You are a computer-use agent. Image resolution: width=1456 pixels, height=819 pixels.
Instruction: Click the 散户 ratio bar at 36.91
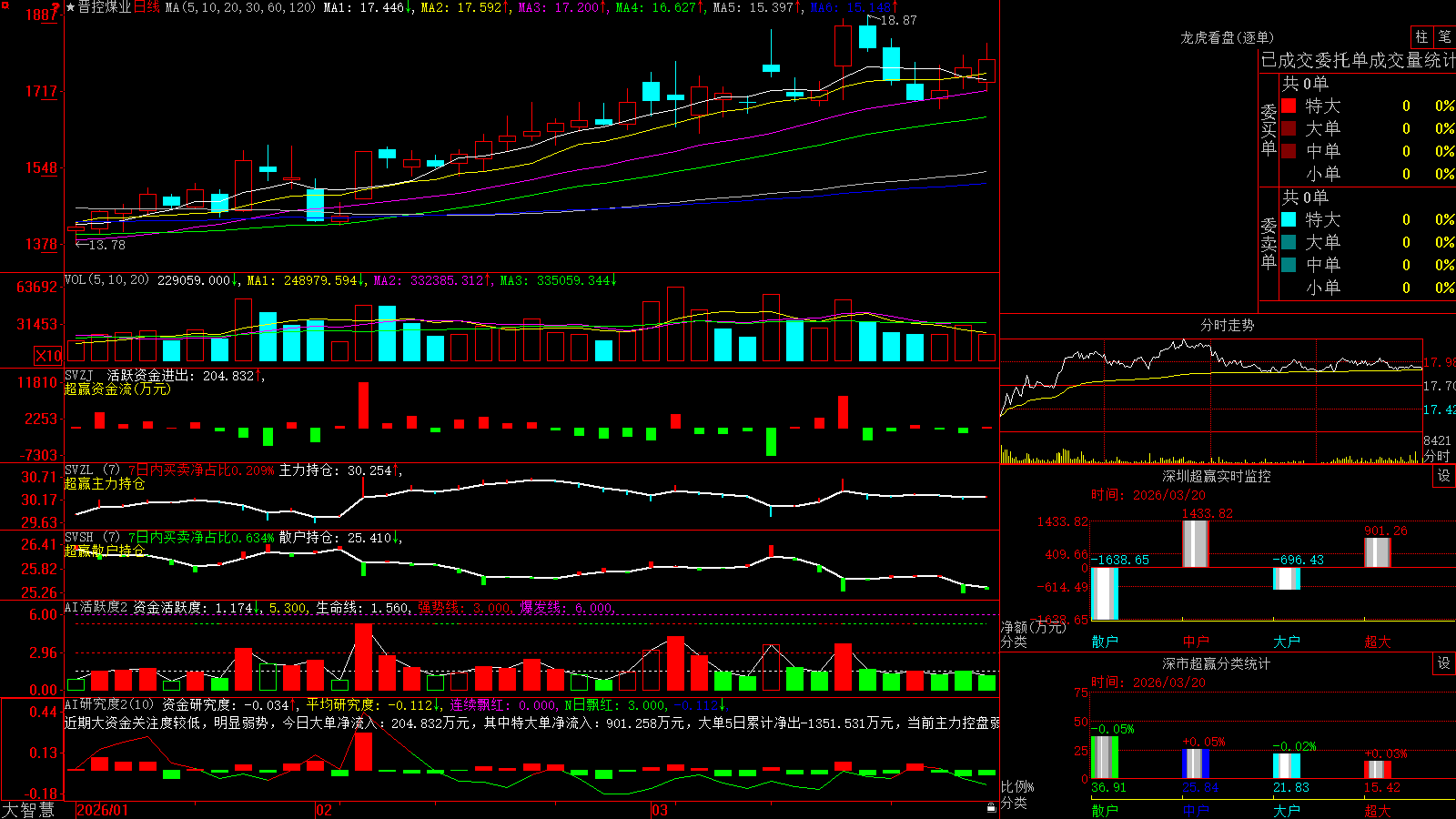point(1105,757)
